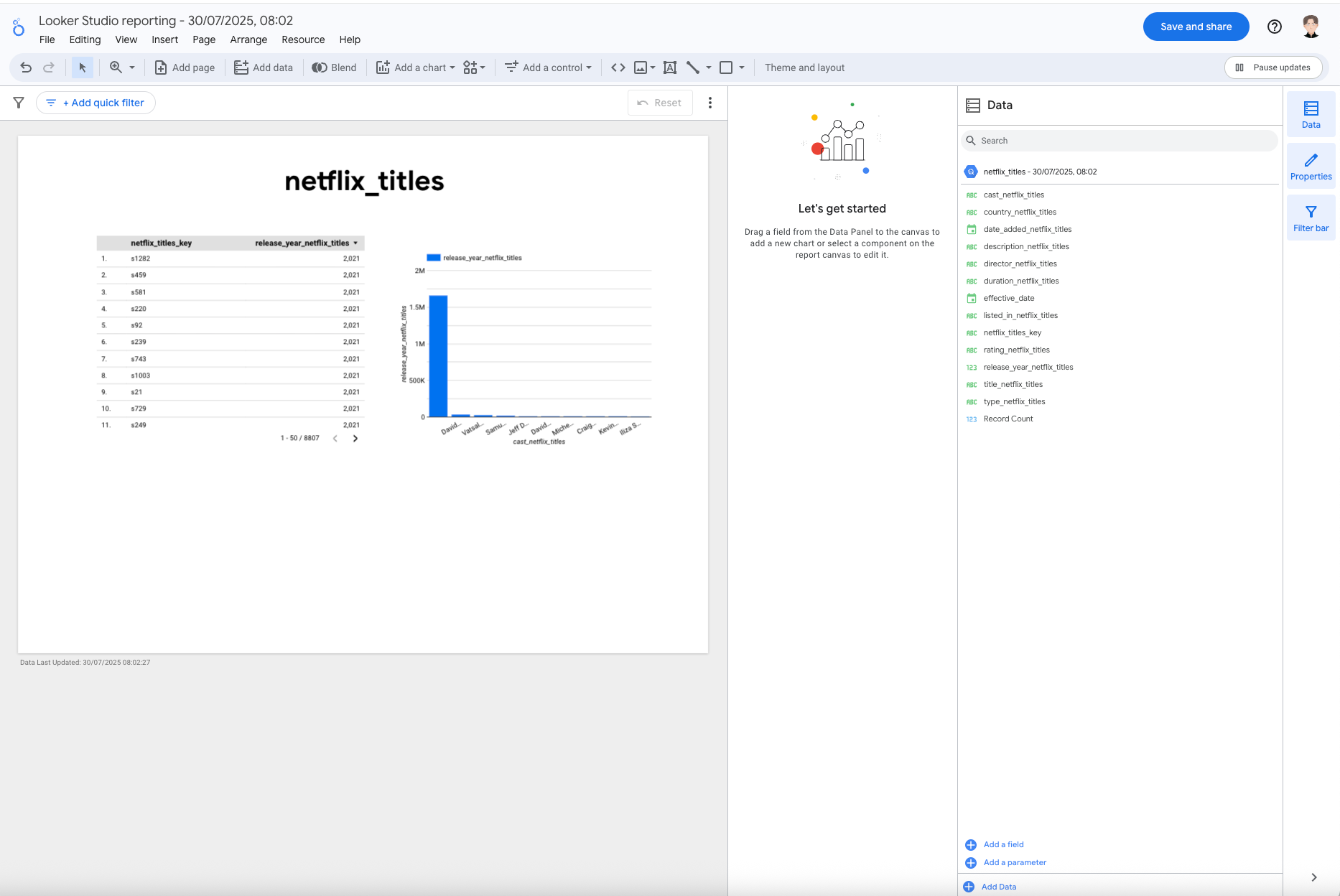Click Add quick filter
The image size is (1340, 896).
click(x=96, y=103)
